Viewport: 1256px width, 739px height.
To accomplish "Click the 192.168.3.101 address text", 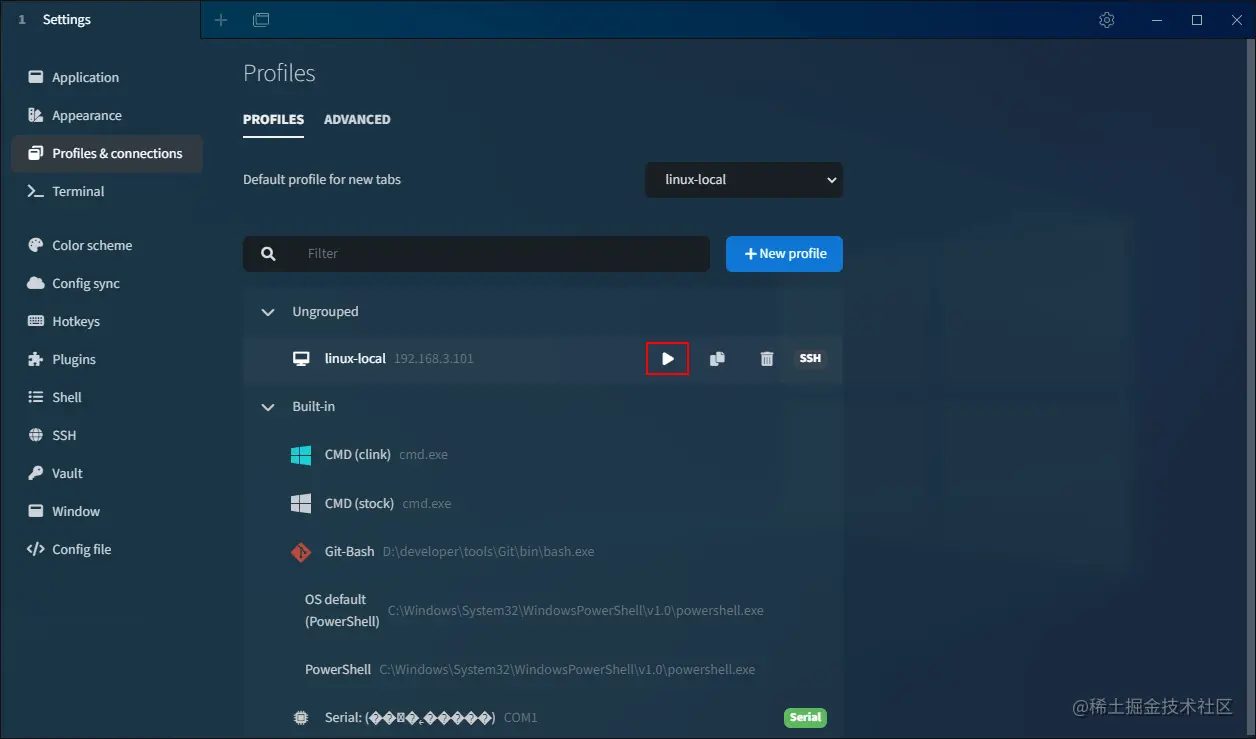I will click(x=434, y=358).
